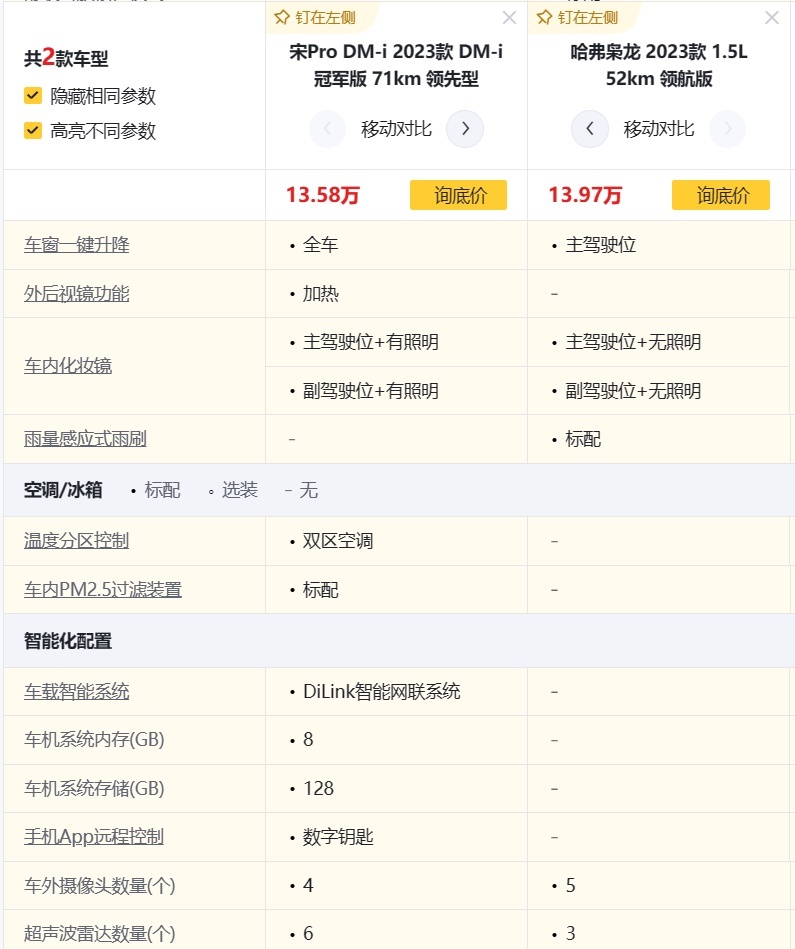Image resolution: width=795 pixels, height=949 pixels.
Task: Move 宋Pro DM-i column left arrow
Action: coord(327,128)
